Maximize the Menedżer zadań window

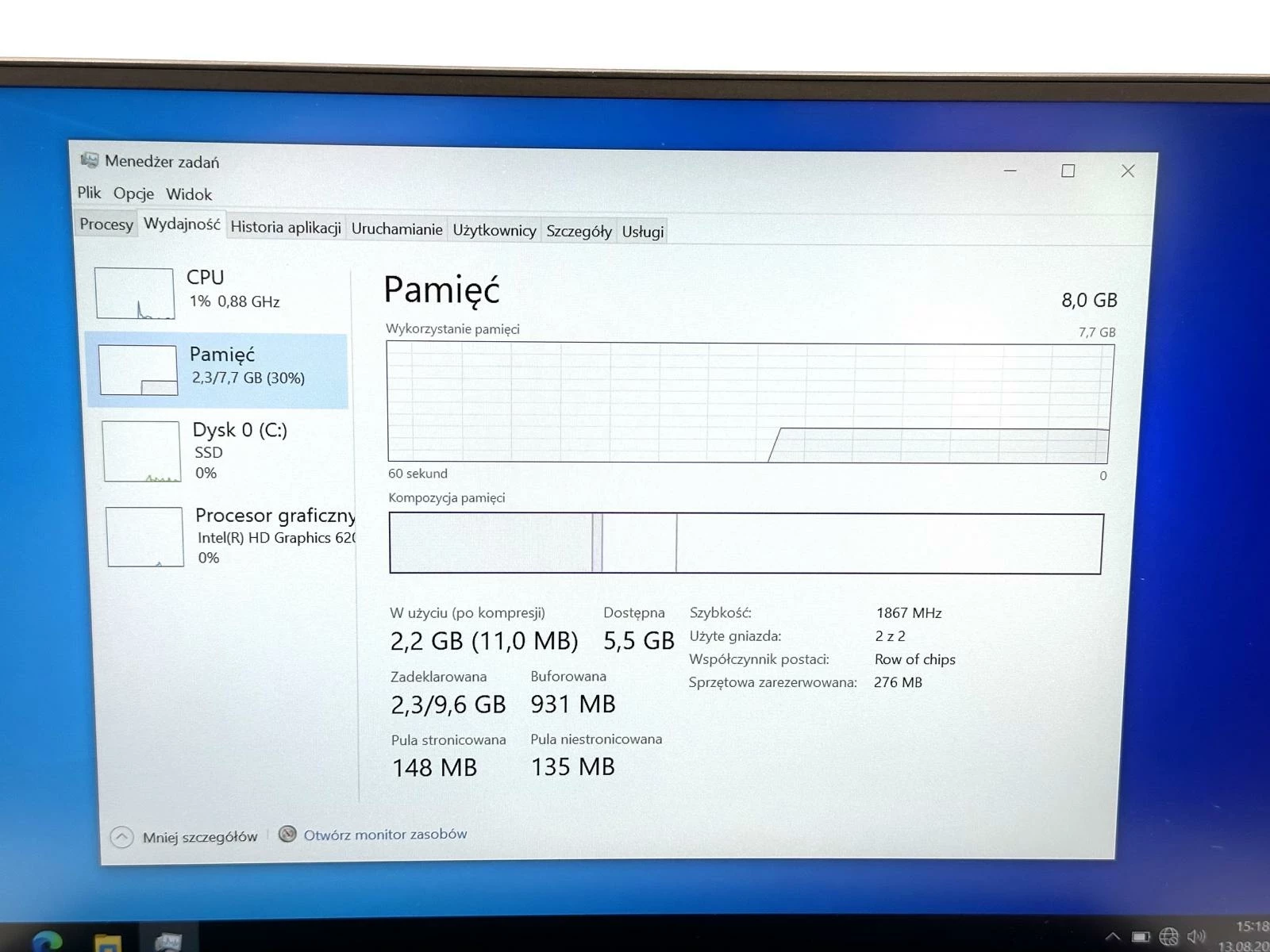coord(1068,171)
